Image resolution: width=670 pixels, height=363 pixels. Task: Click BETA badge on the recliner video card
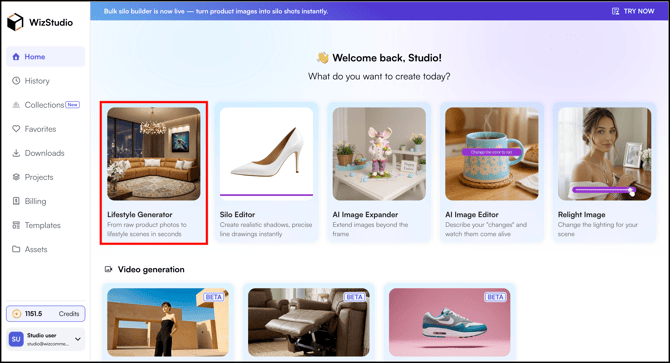pos(355,297)
